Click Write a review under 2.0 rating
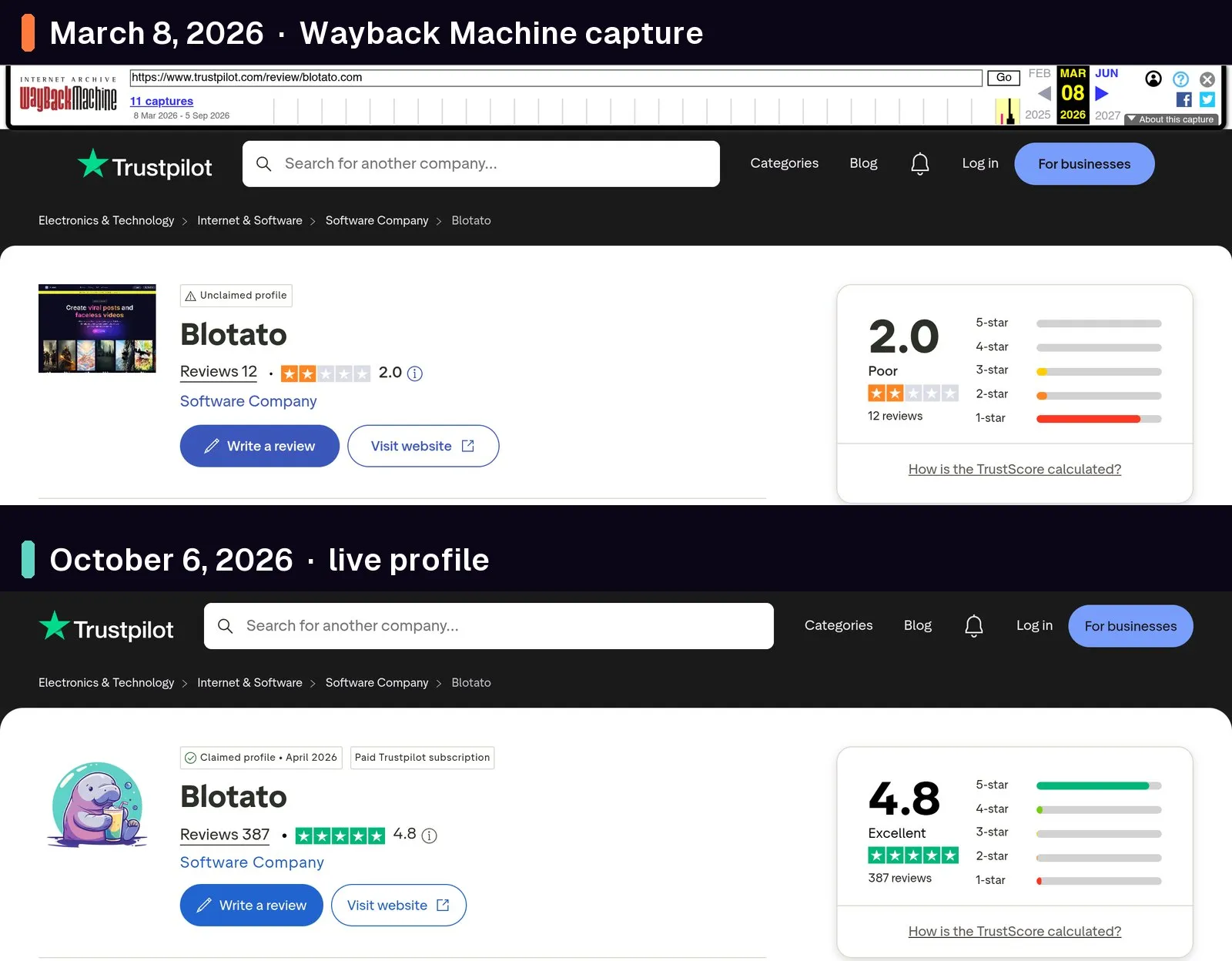Image resolution: width=1232 pixels, height=961 pixels. (259, 446)
